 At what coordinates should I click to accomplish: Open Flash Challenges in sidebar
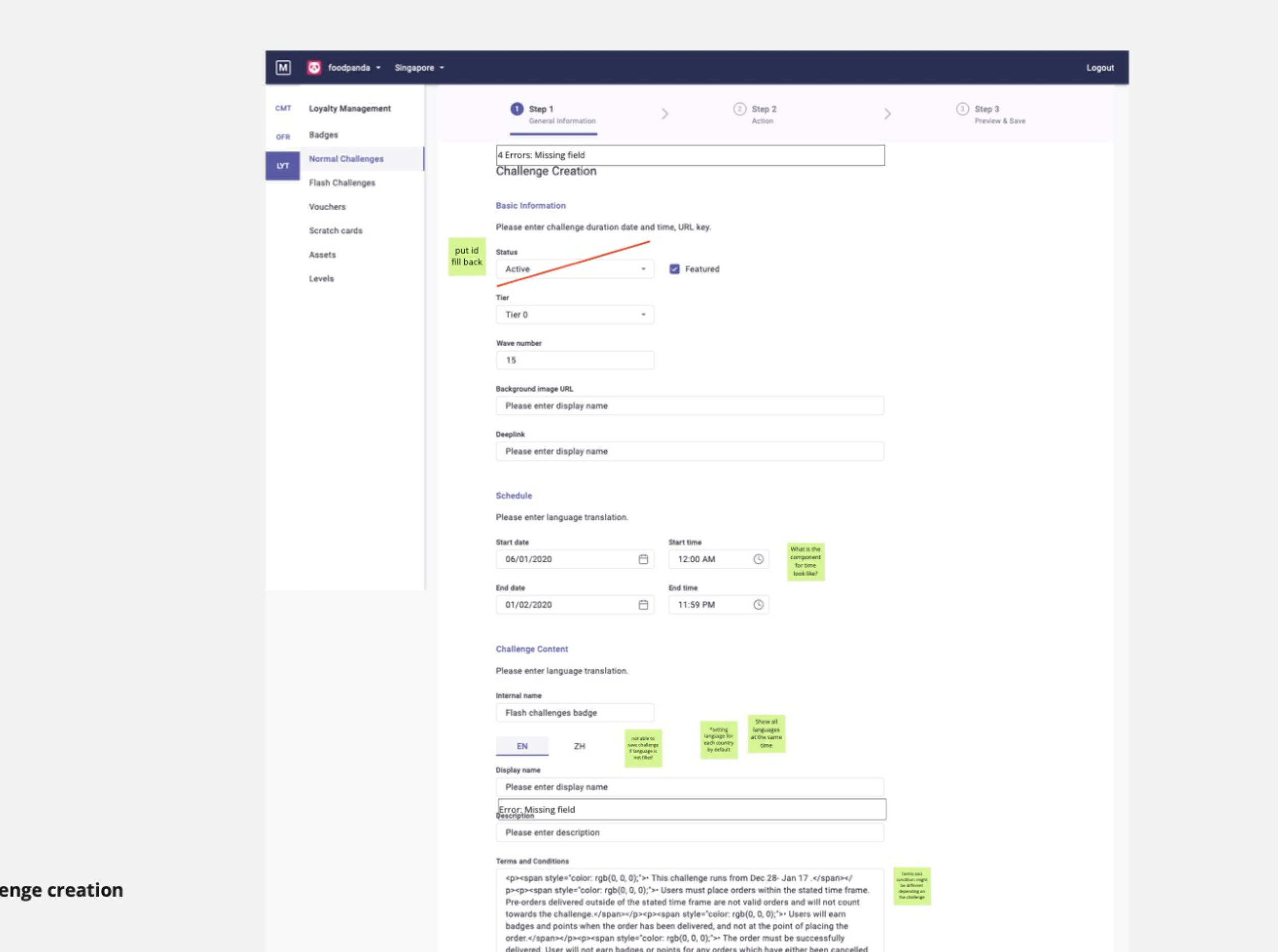(x=341, y=183)
